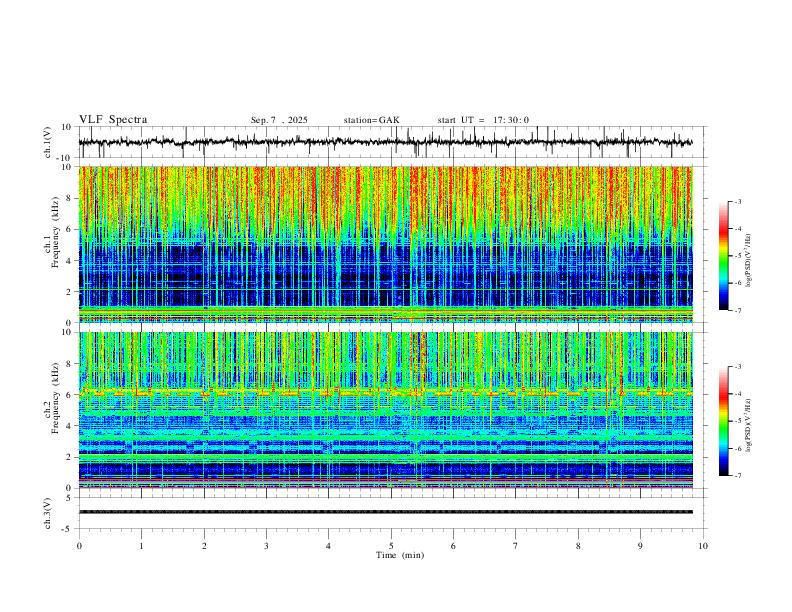Click the "-5" tick on ch.1 colorbar
Viewport: 792px width, 612px height.
[x=737, y=256]
